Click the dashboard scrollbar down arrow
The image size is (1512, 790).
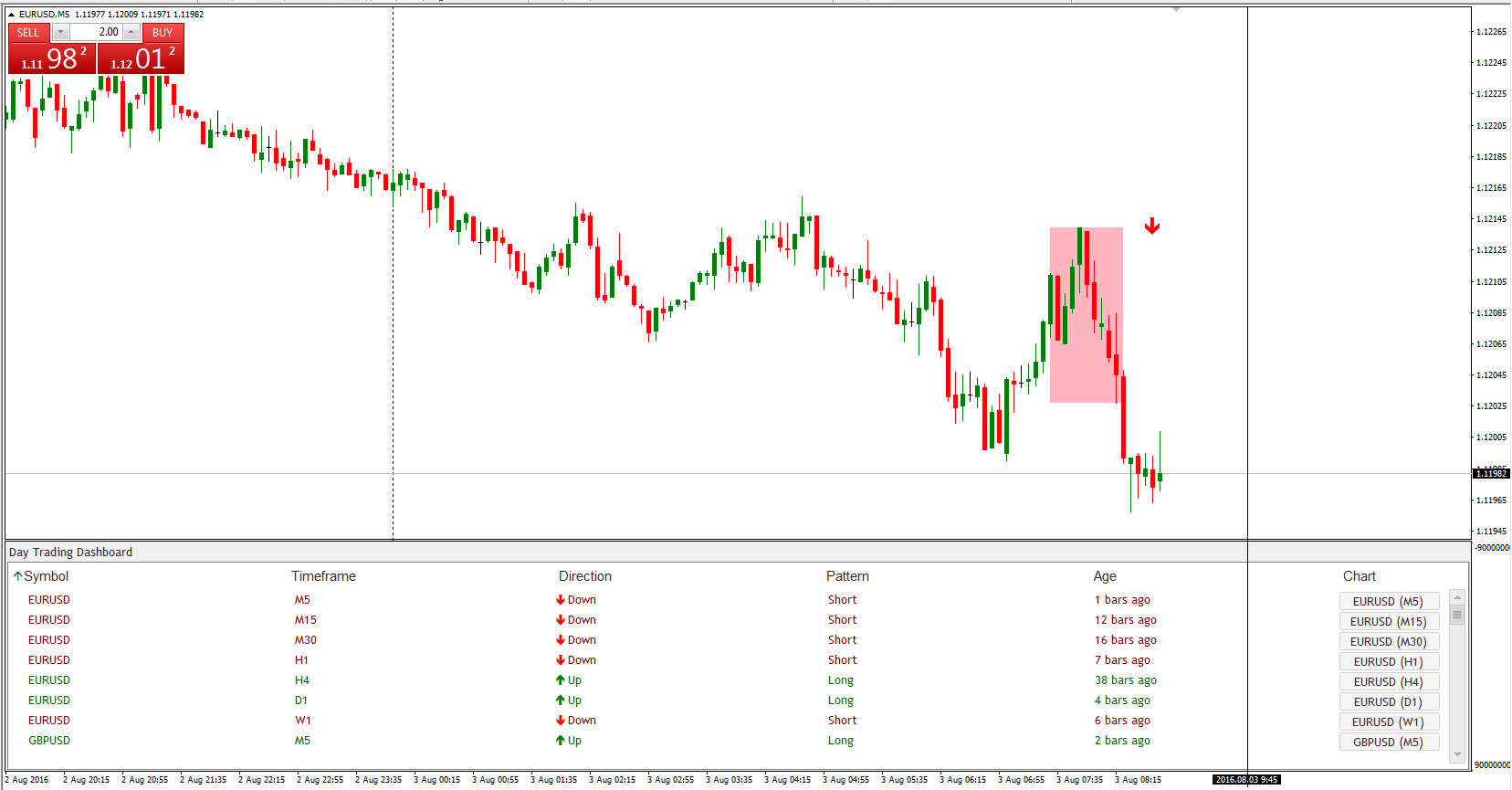pyautogui.click(x=1457, y=754)
